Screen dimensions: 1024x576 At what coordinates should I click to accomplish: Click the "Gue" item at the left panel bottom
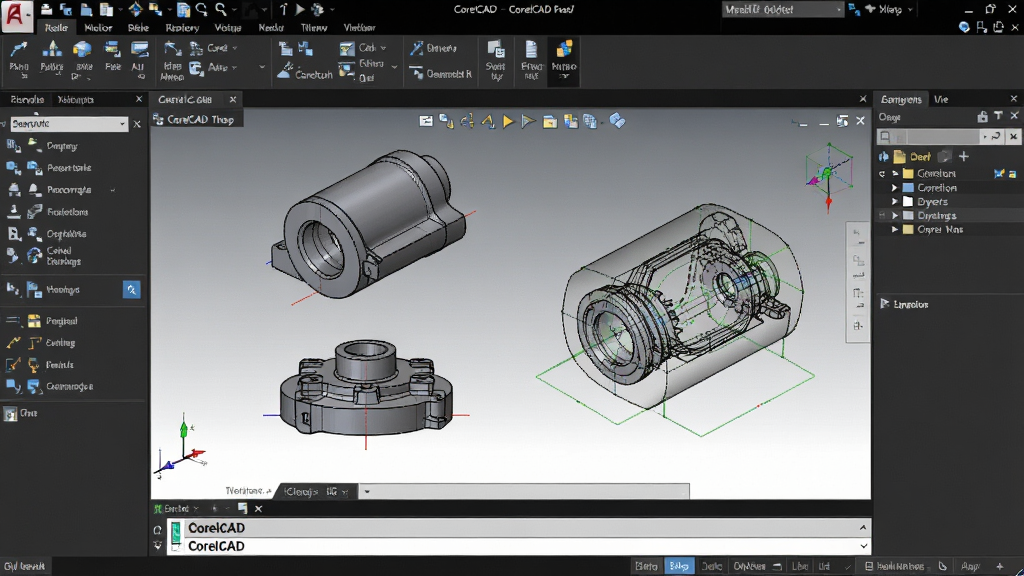[x=21, y=413]
